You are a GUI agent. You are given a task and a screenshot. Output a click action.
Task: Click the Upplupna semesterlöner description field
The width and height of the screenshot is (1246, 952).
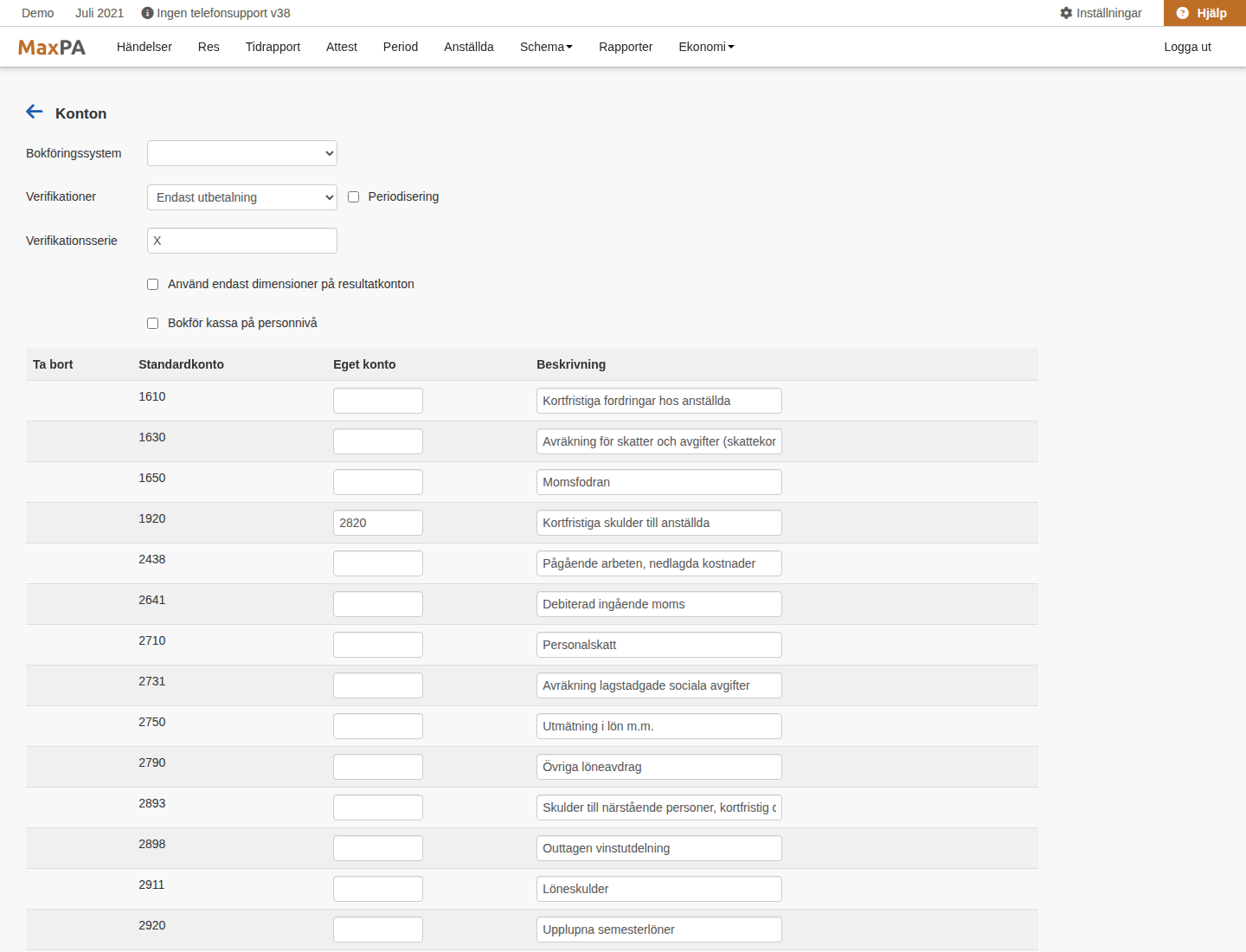coord(659,929)
